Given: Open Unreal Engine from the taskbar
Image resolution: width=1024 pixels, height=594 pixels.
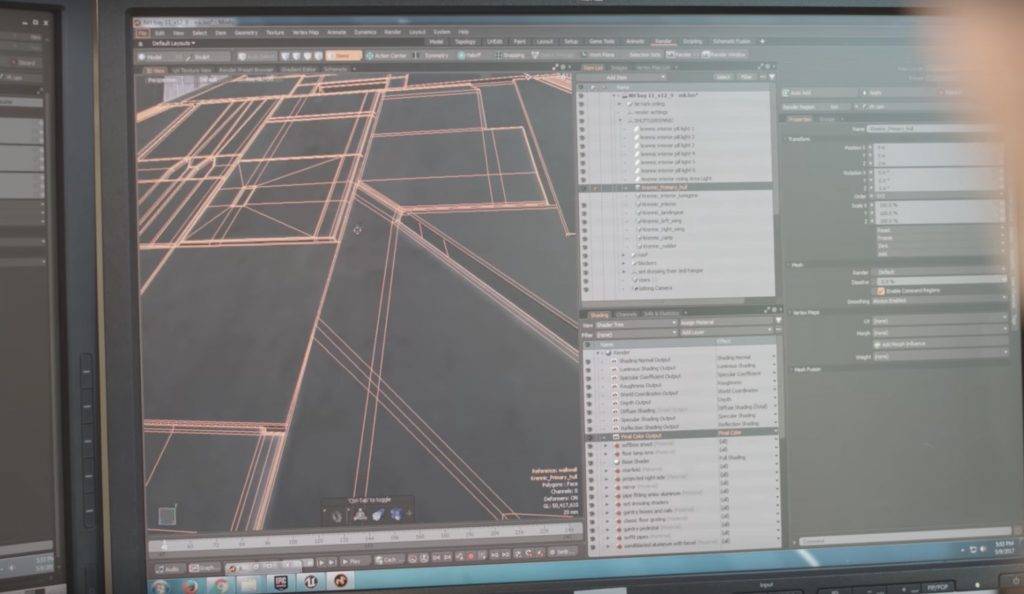Looking at the screenshot, I should pyautogui.click(x=311, y=582).
